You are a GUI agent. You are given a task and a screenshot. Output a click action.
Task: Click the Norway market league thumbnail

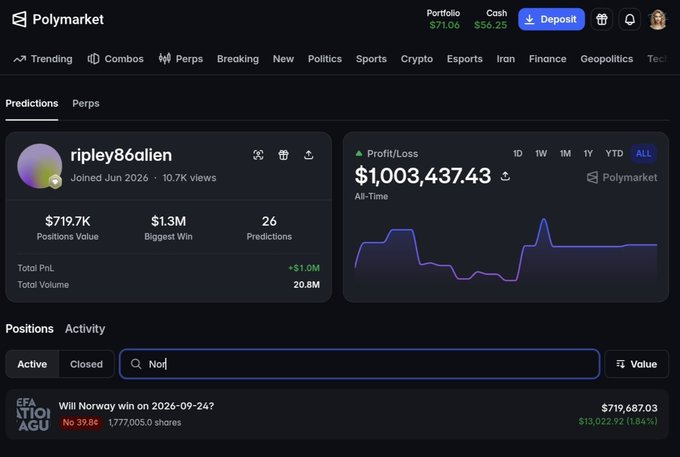pos(33,414)
